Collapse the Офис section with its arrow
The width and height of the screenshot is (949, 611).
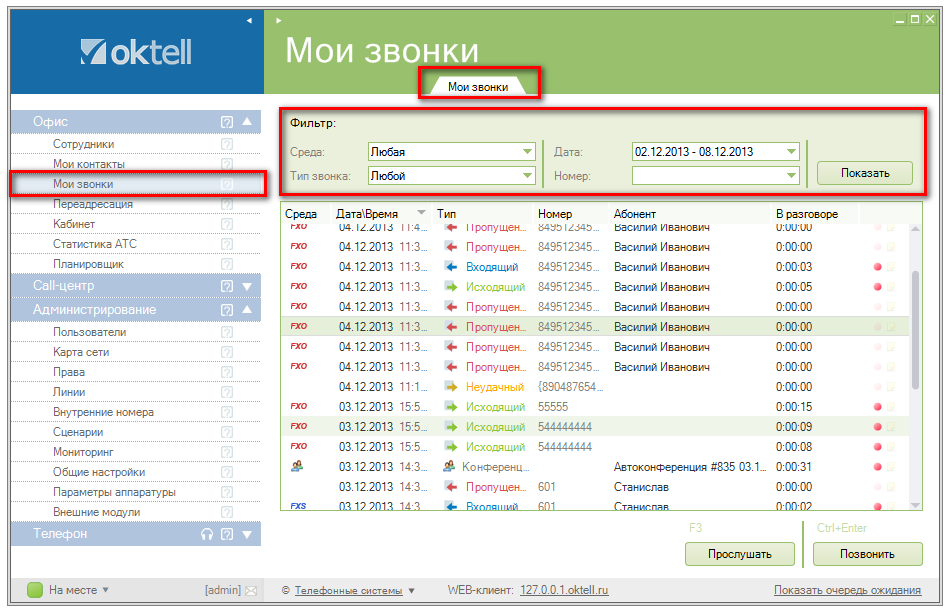pos(247,122)
